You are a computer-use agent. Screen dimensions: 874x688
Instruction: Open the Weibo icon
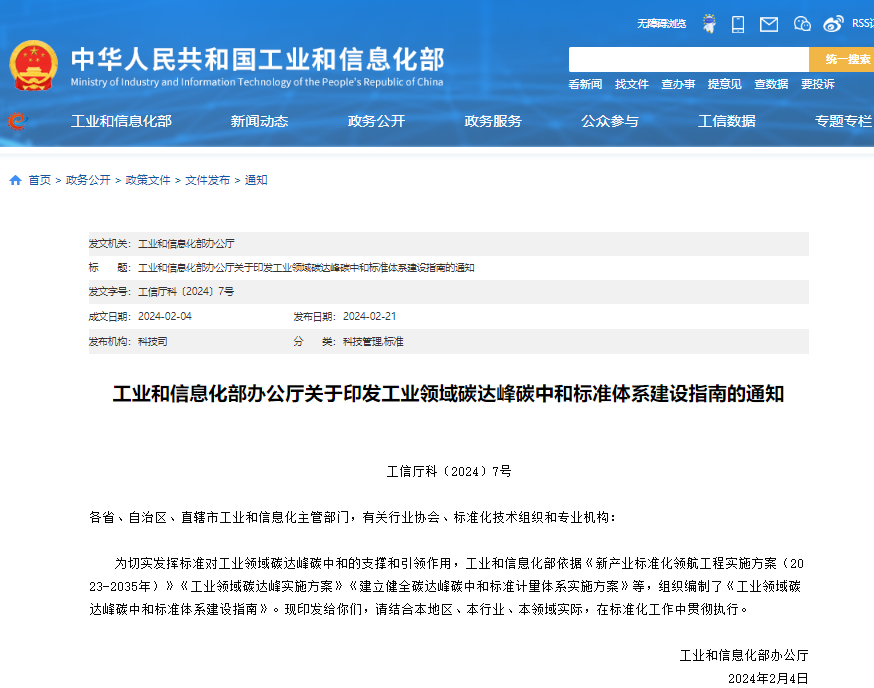coord(833,23)
